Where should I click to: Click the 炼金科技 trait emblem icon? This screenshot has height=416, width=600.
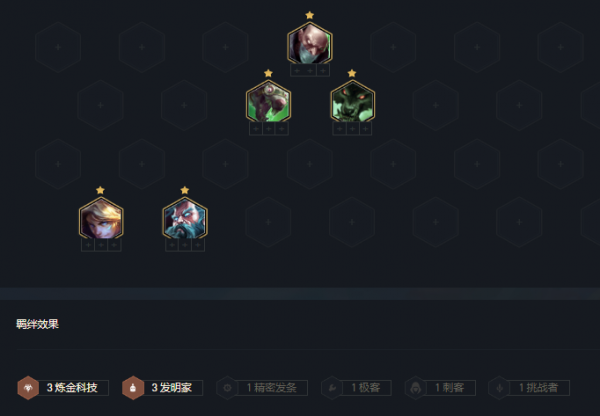tap(28, 388)
